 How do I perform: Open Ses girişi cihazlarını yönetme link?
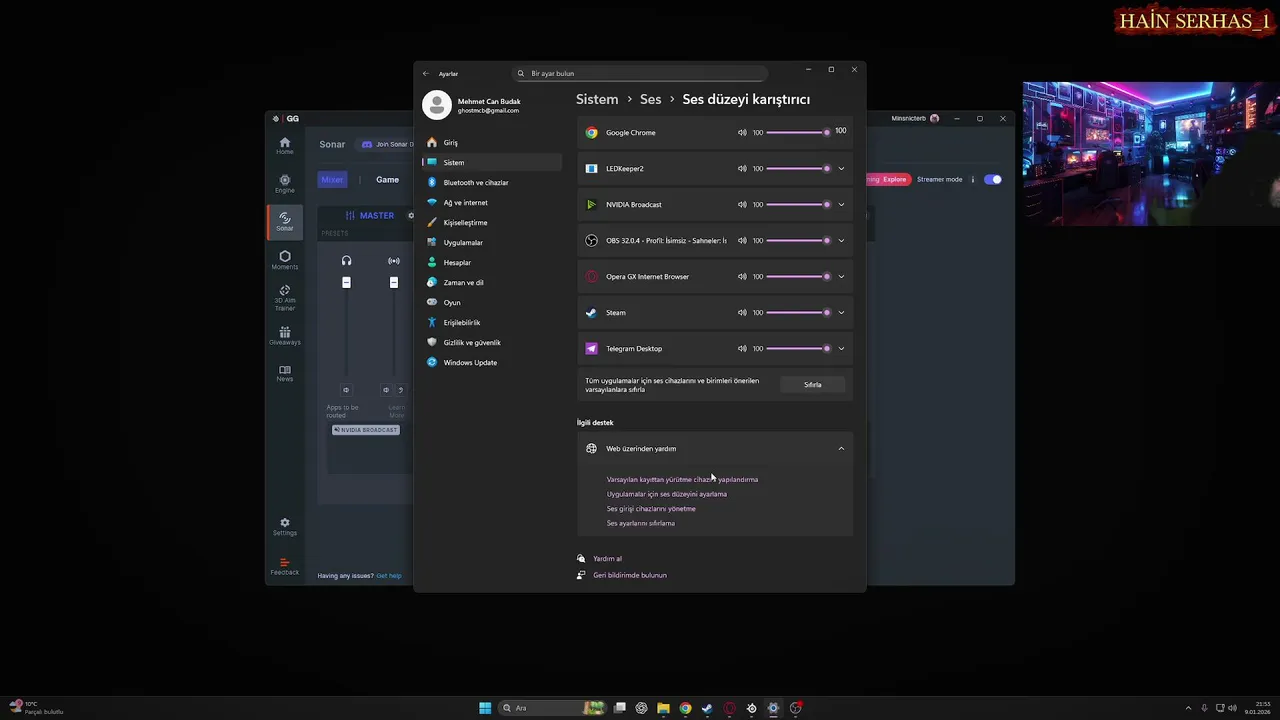pos(651,508)
